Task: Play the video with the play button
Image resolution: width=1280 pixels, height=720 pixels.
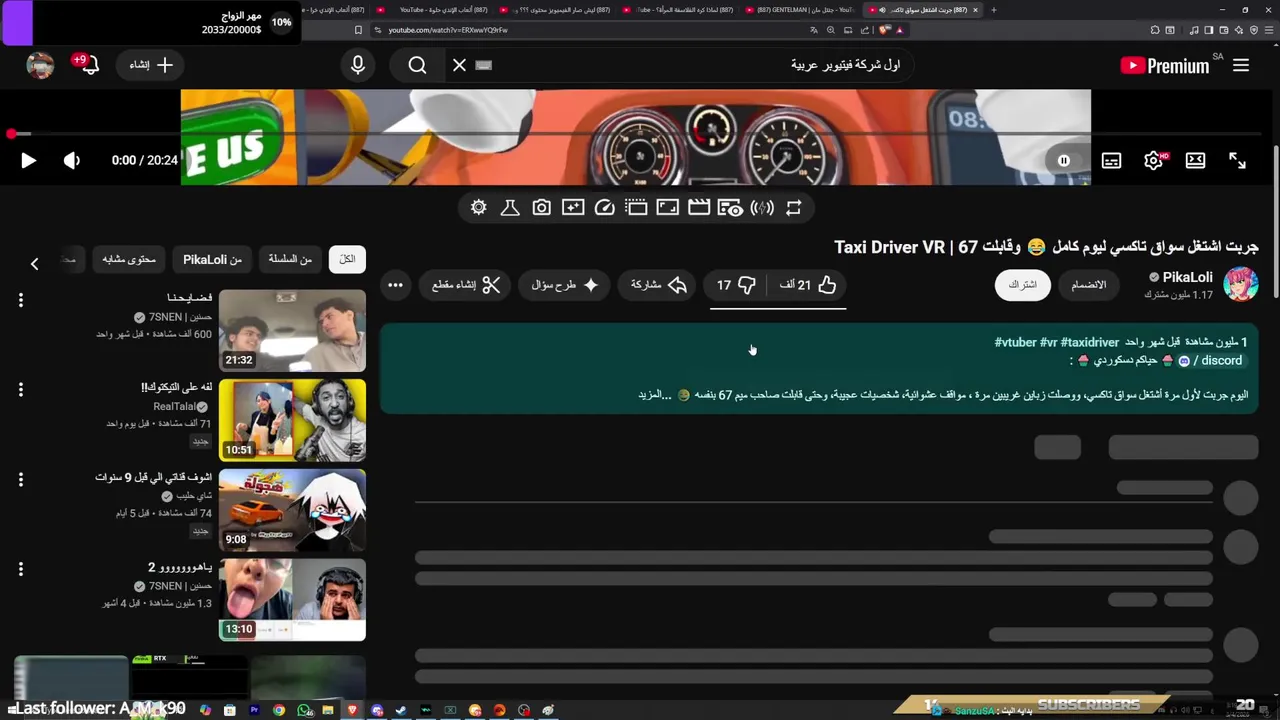Action: pos(28,160)
